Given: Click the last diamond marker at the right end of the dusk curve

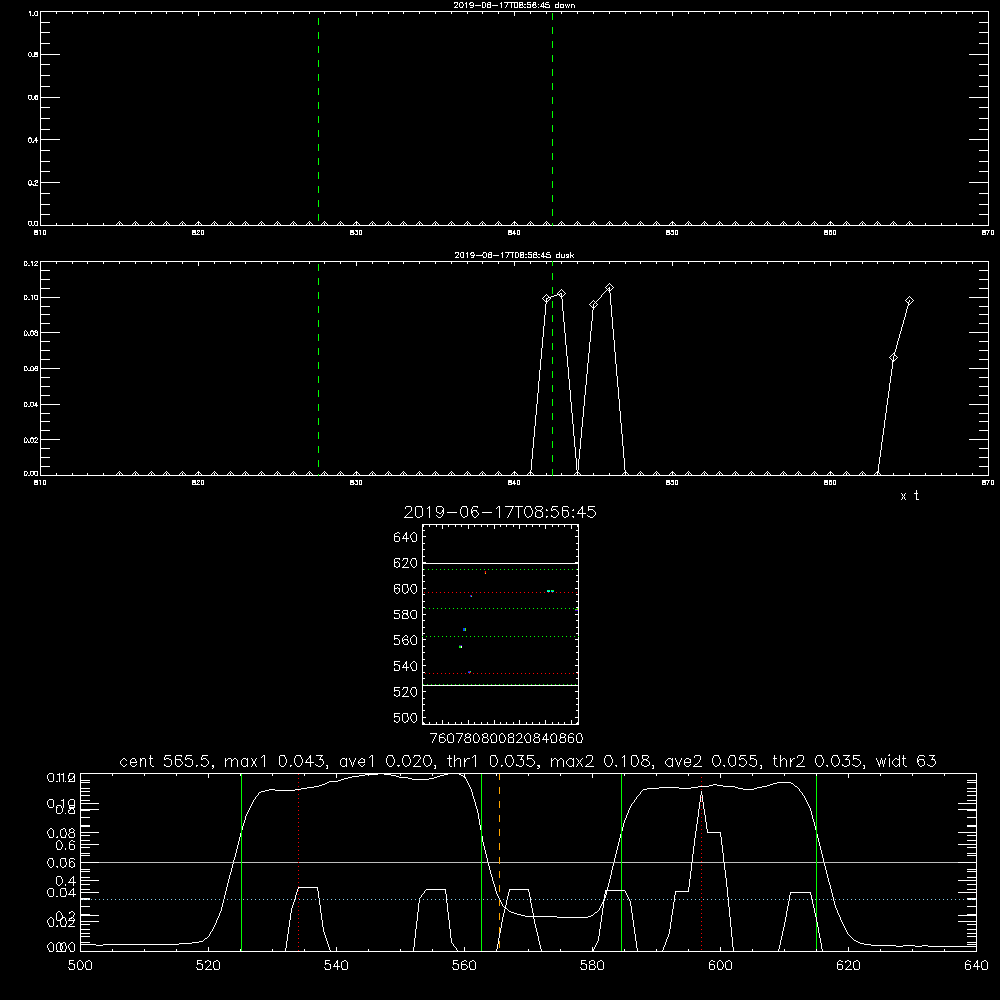Looking at the screenshot, I should [x=909, y=300].
